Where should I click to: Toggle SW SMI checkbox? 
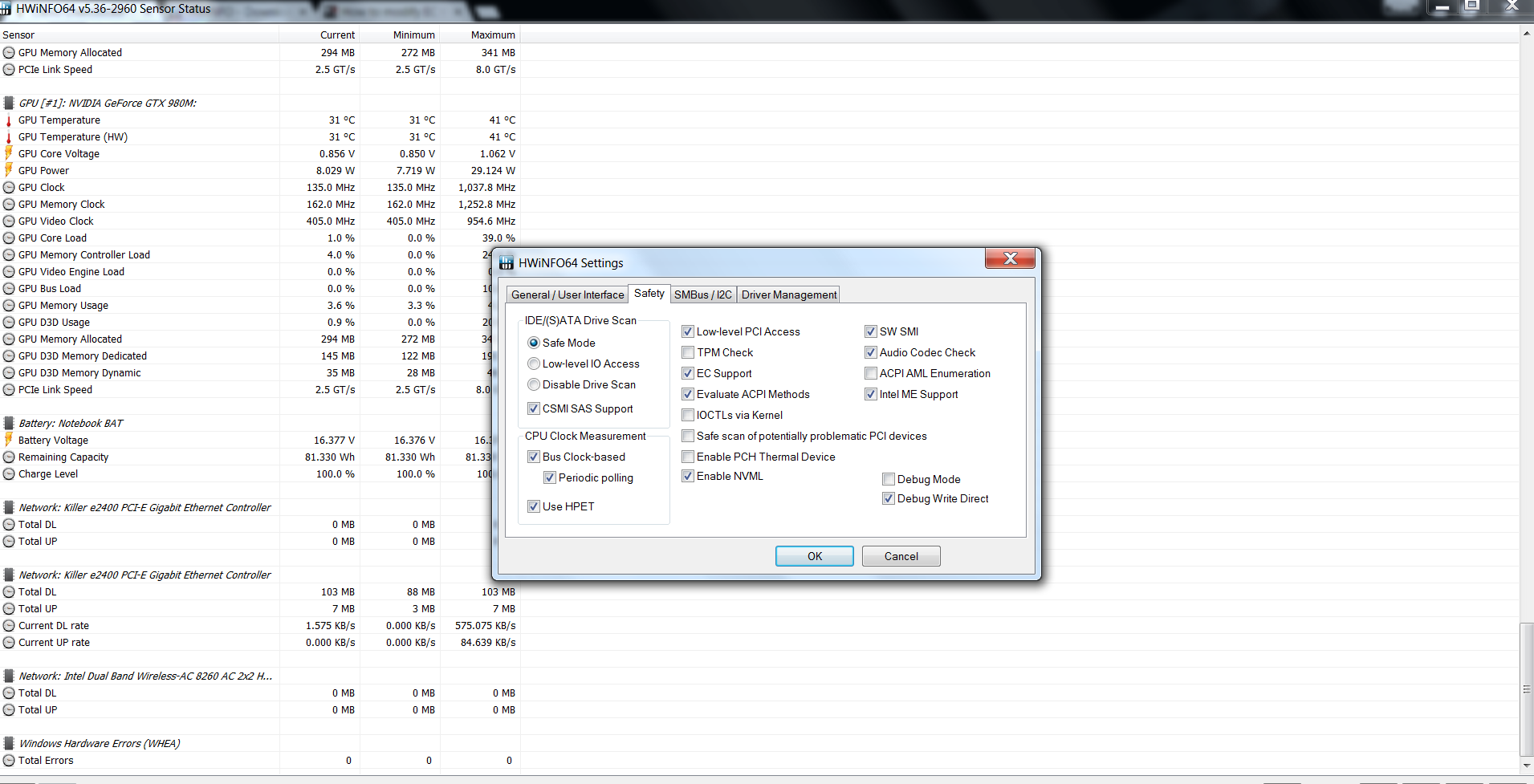(x=871, y=331)
